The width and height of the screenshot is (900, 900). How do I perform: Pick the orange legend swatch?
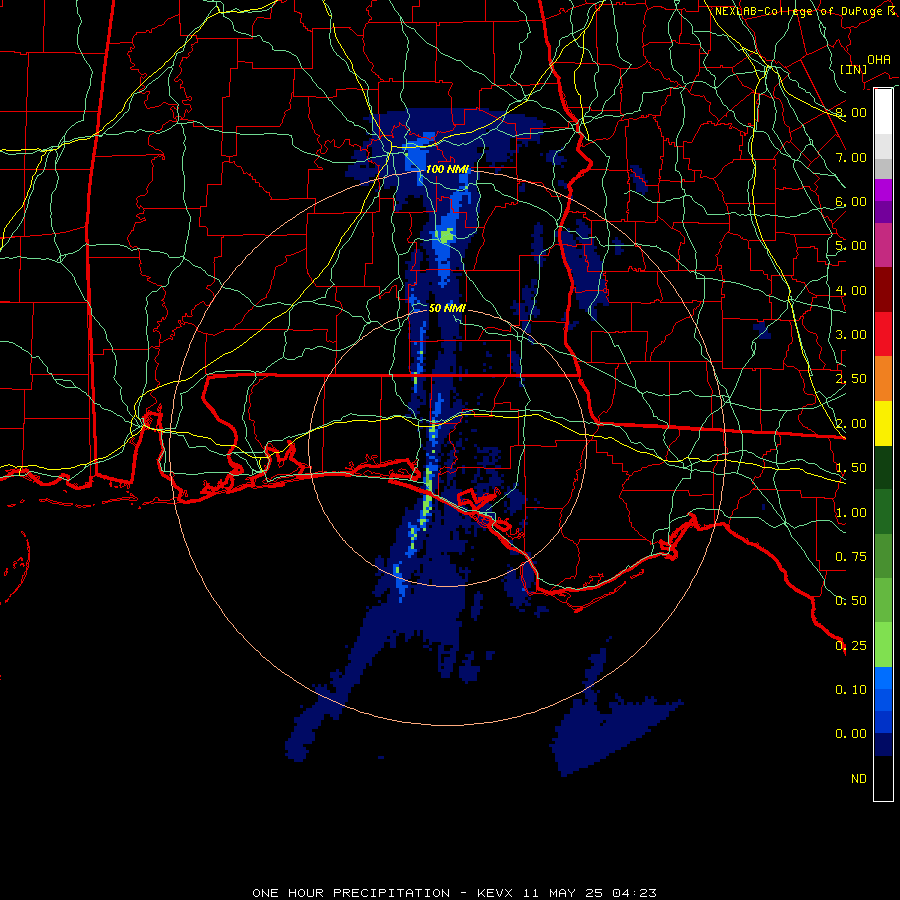pyautogui.click(x=883, y=379)
